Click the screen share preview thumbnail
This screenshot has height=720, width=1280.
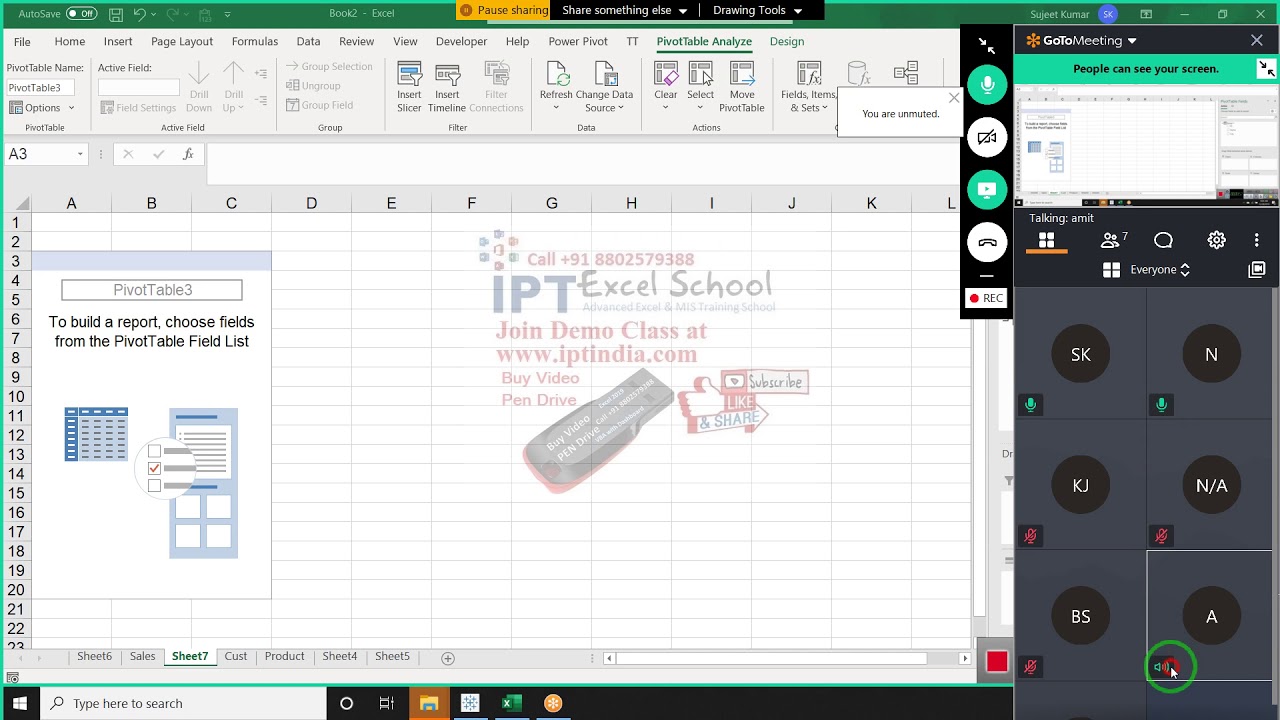[x=1146, y=146]
